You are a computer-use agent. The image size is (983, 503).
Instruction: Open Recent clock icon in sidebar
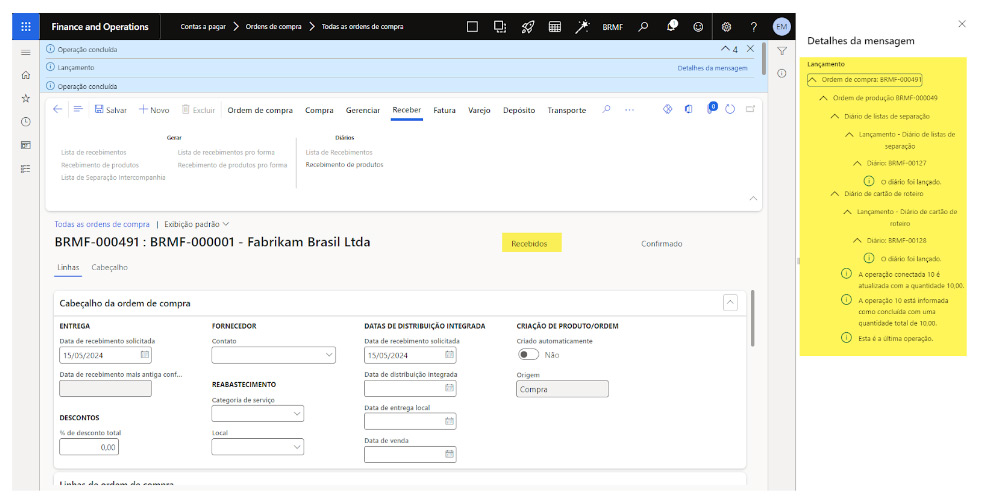pyautogui.click(x=25, y=121)
